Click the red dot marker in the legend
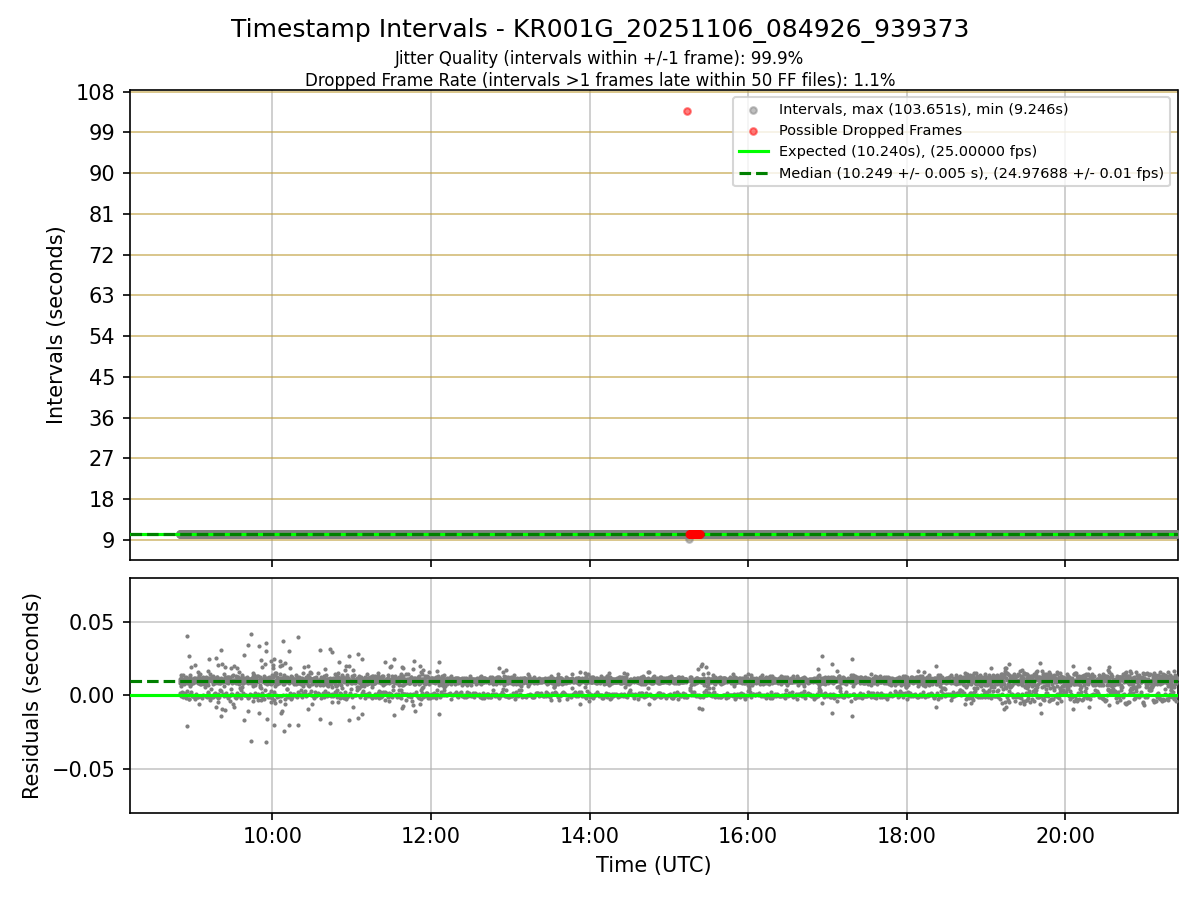Image resolution: width=1200 pixels, height=900 pixels. [x=754, y=131]
